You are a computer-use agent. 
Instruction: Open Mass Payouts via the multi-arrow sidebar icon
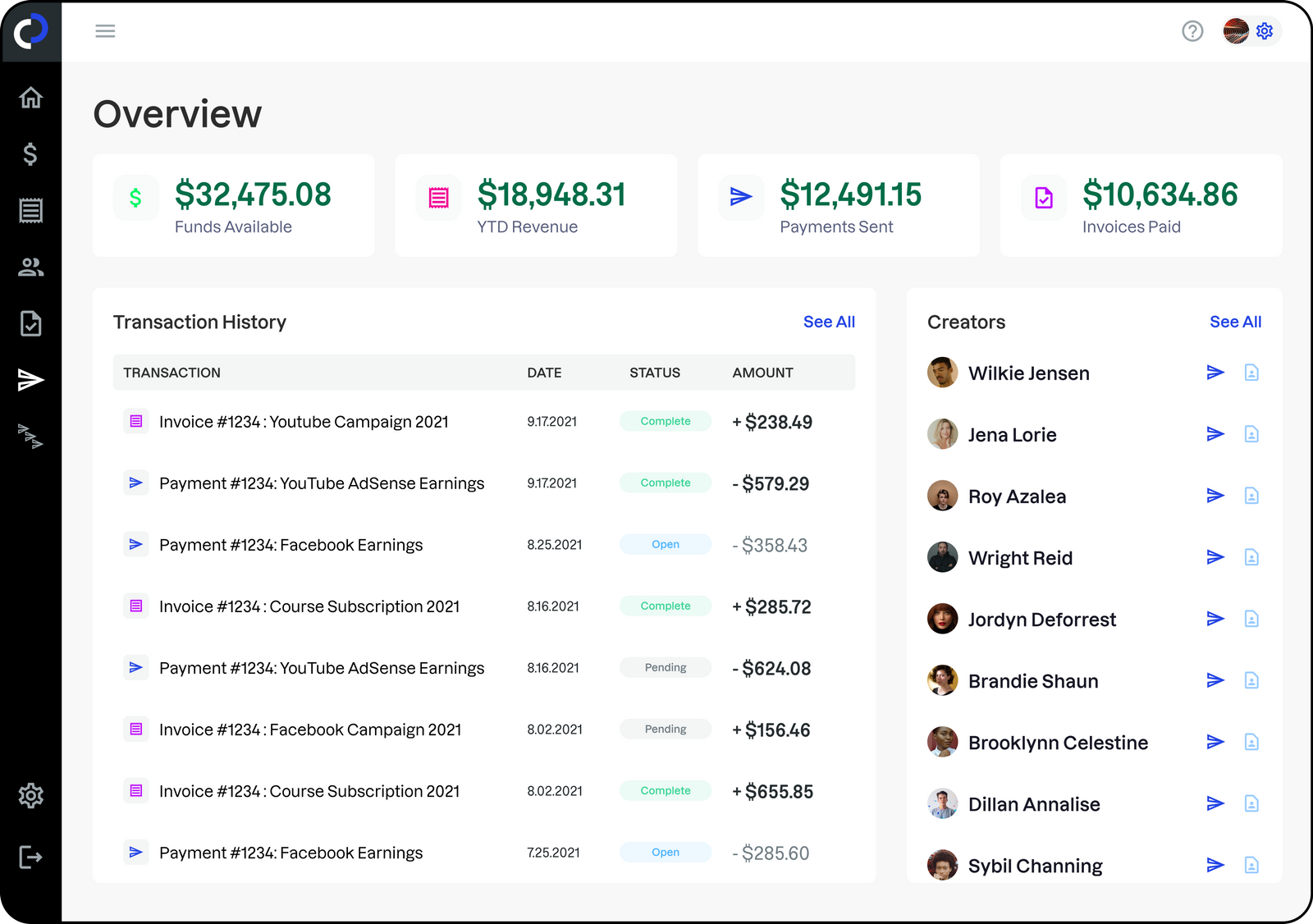31,437
